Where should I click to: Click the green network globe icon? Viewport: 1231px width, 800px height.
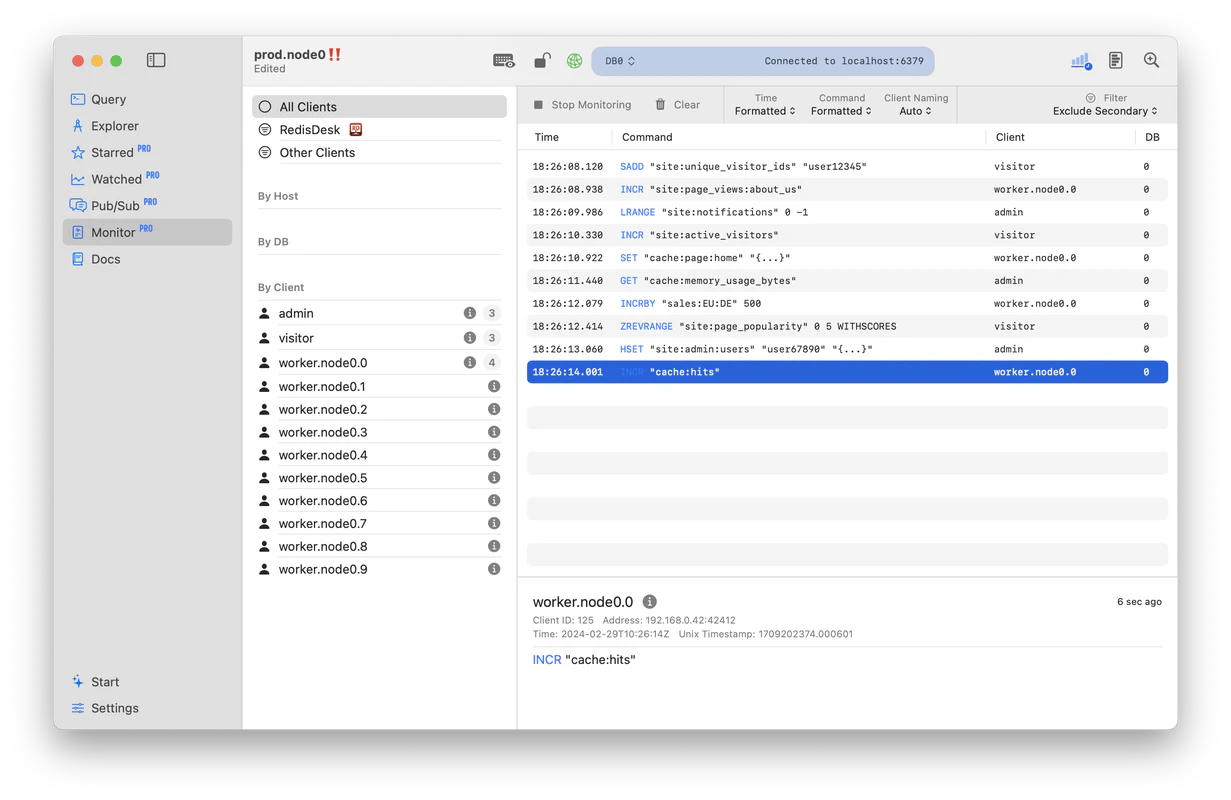574,60
